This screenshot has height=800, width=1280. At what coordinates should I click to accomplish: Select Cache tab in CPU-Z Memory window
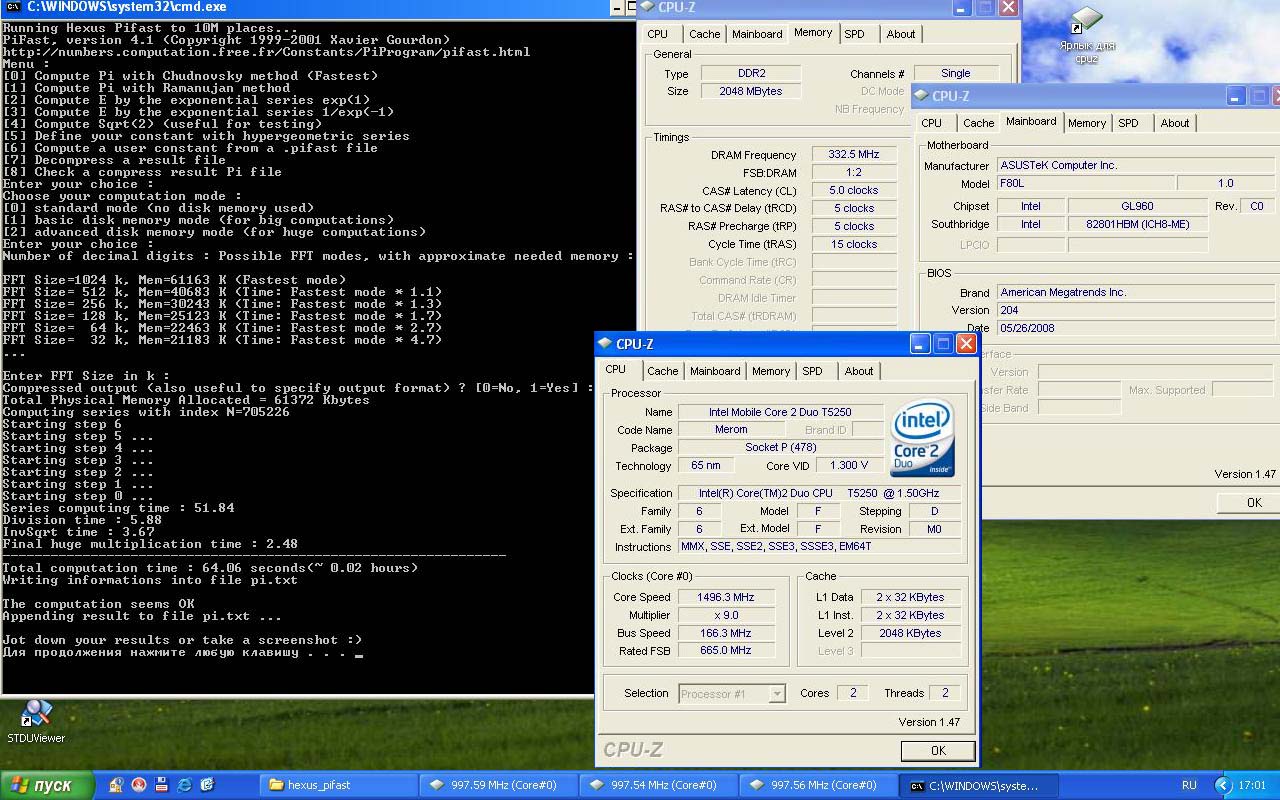coord(704,34)
